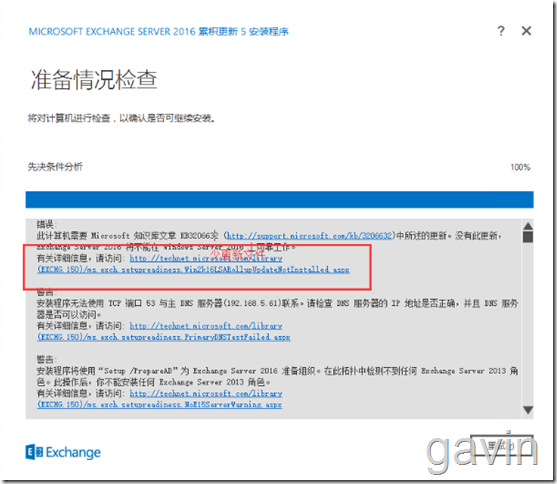Open the Win2k16LSARollupUpdateNotInstalled.aspx link
Image resolution: width=557 pixels, height=484 pixels.
point(193,269)
